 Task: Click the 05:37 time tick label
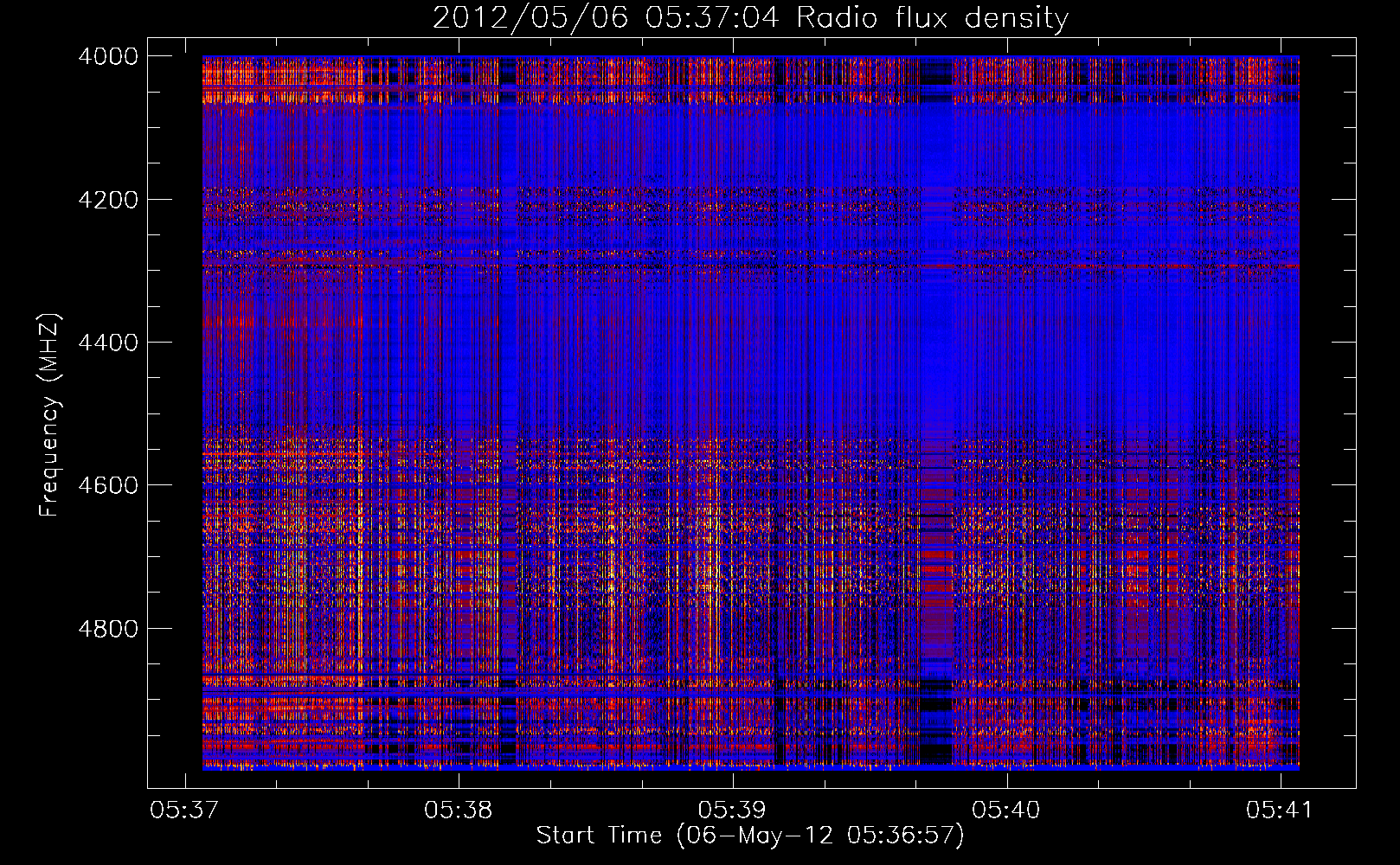(x=184, y=810)
